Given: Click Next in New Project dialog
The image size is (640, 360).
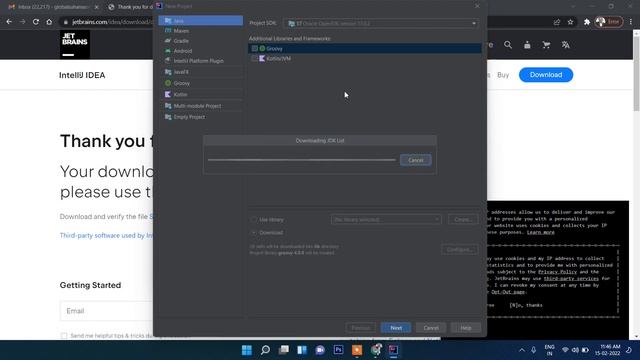Looking at the screenshot, I should pyautogui.click(x=396, y=328).
